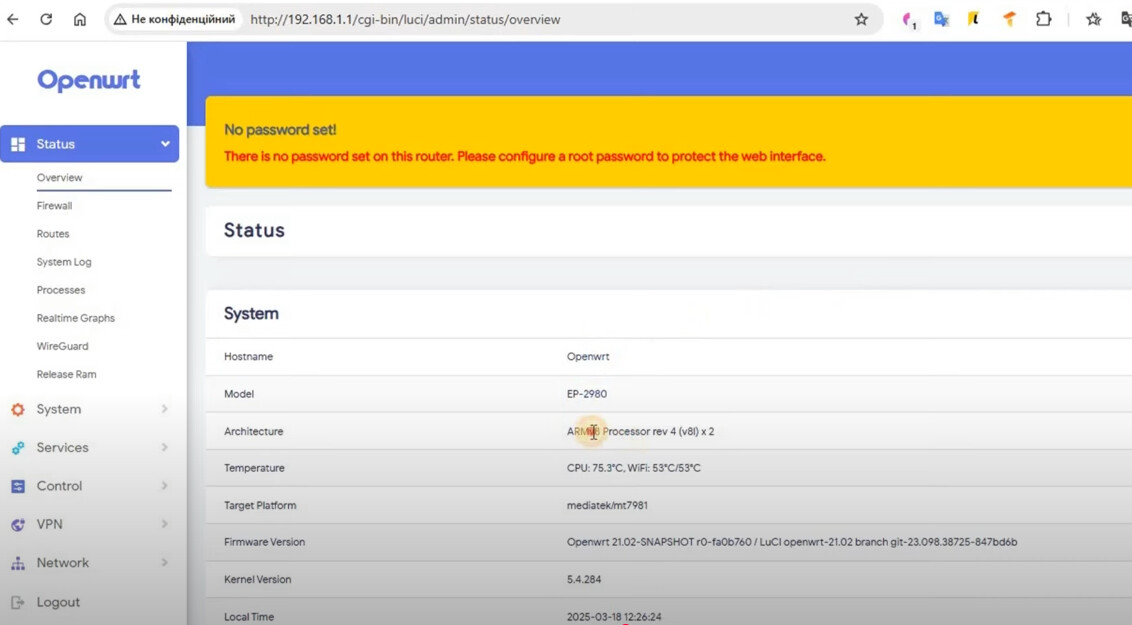
Task: Click the 'System' section heading
Action: [x=251, y=314]
